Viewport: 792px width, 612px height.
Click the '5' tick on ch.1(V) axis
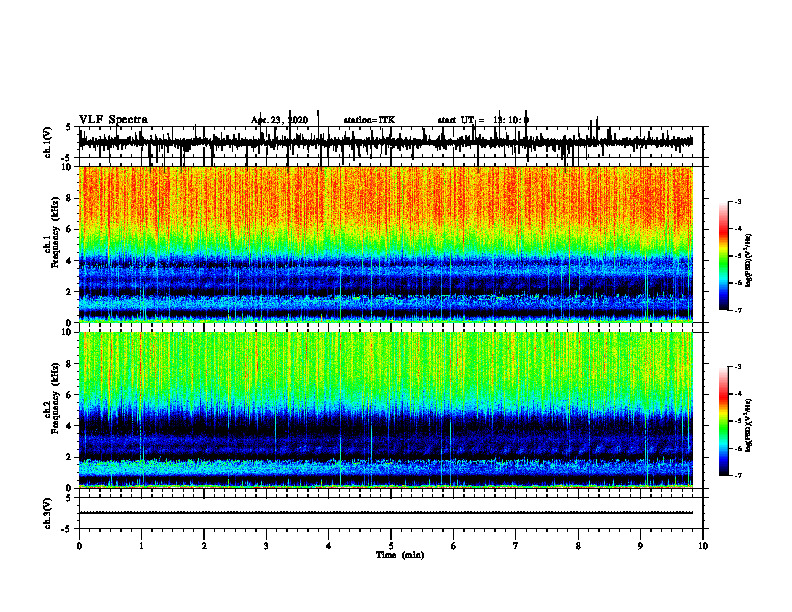point(68,127)
